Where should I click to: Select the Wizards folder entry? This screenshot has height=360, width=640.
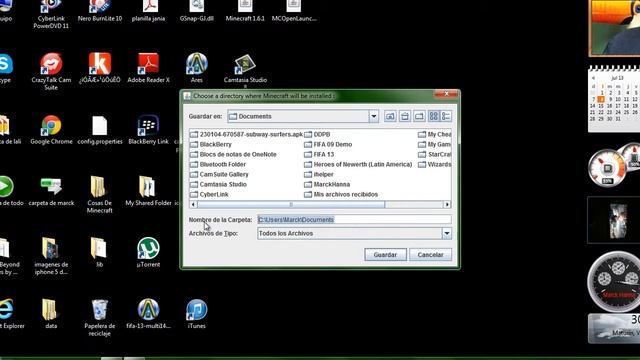coord(435,164)
